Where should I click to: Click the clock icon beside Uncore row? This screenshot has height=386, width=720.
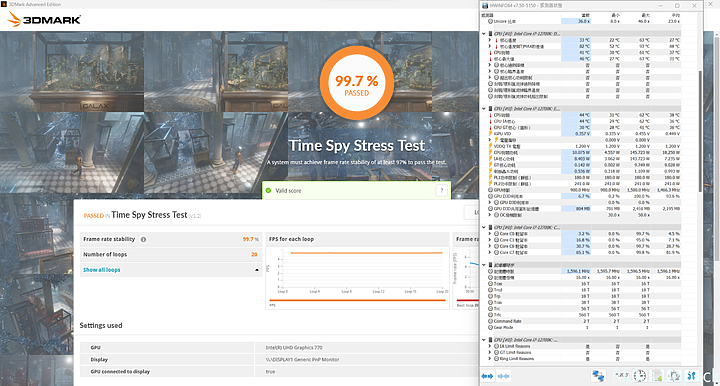(490, 22)
